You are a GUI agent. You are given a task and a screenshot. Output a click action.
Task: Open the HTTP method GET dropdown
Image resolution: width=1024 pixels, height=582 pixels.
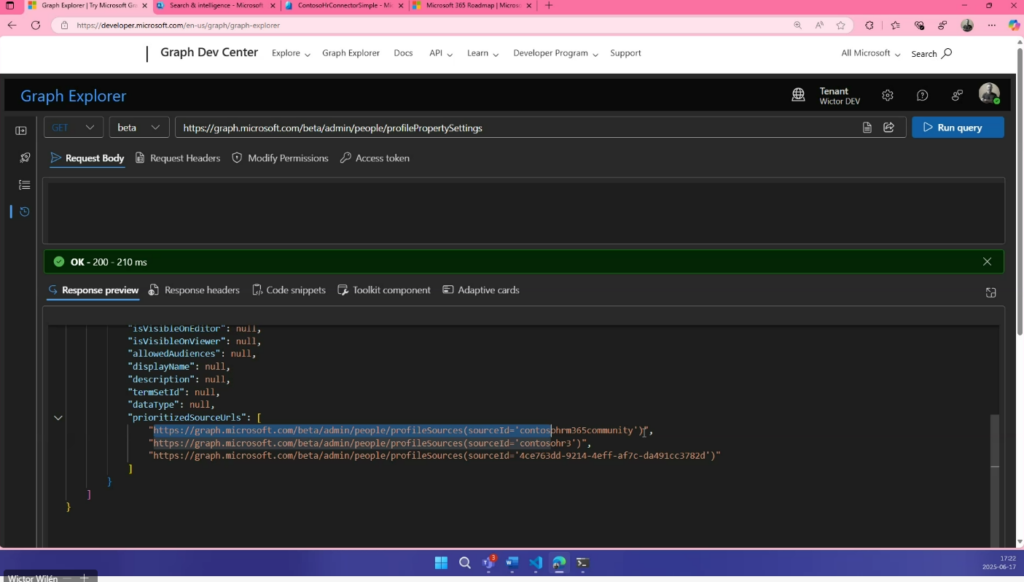pyautogui.click(x=73, y=127)
